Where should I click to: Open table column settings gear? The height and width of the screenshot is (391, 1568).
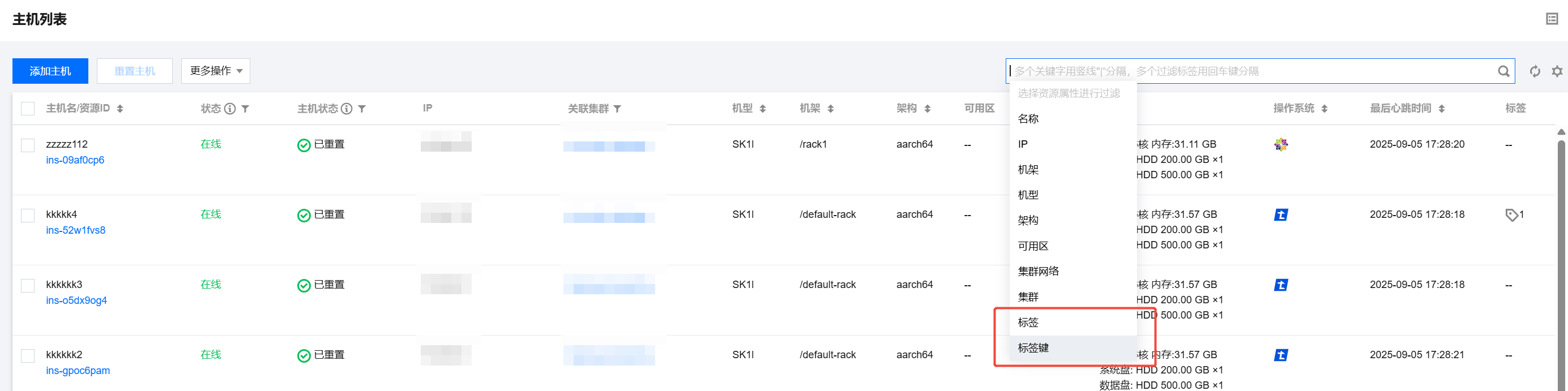click(x=1557, y=71)
